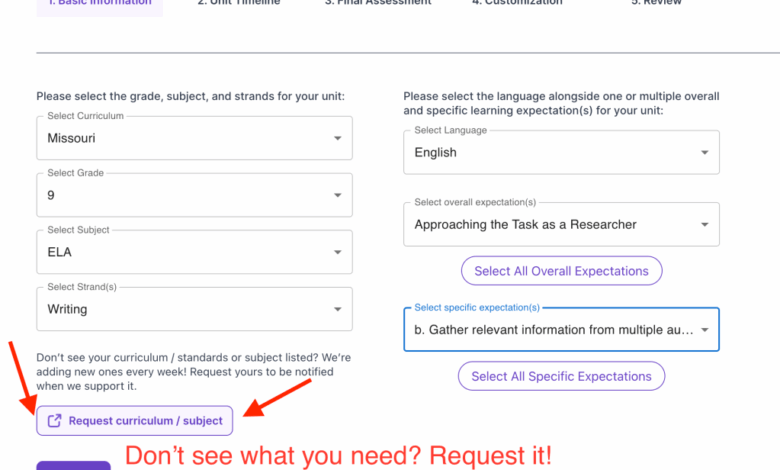Image resolution: width=780 pixels, height=470 pixels.
Task: Open the specific expectation(s) dropdown arrow
Action: coord(704,330)
